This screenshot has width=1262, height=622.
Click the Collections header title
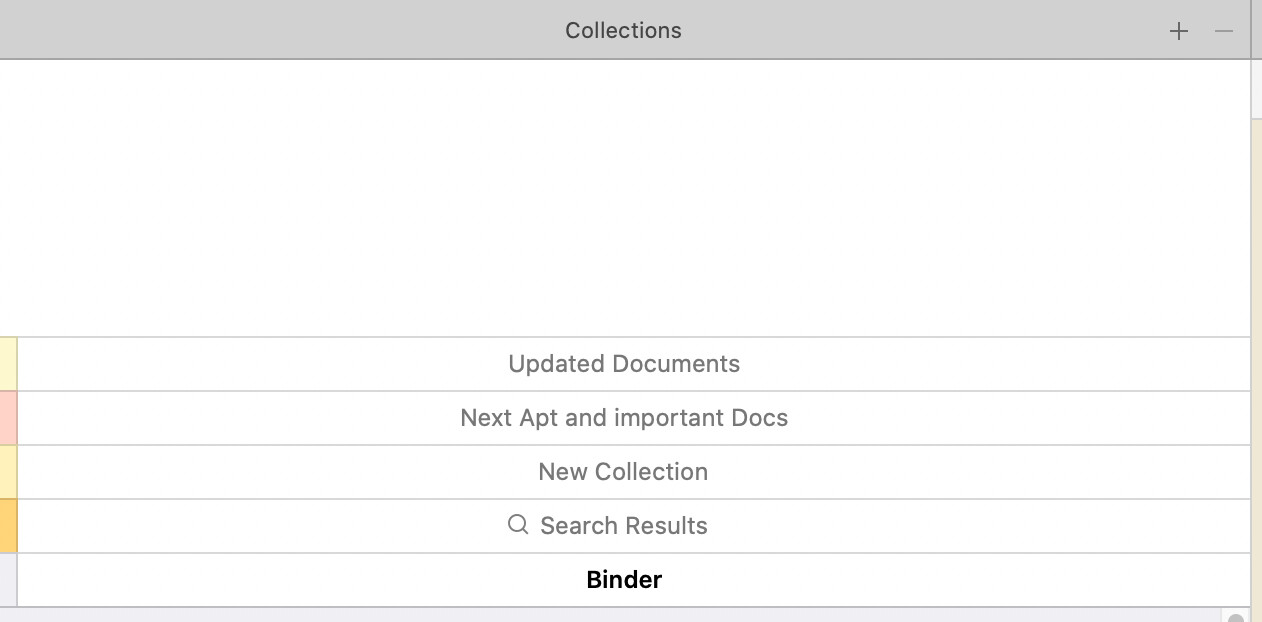click(x=623, y=30)
